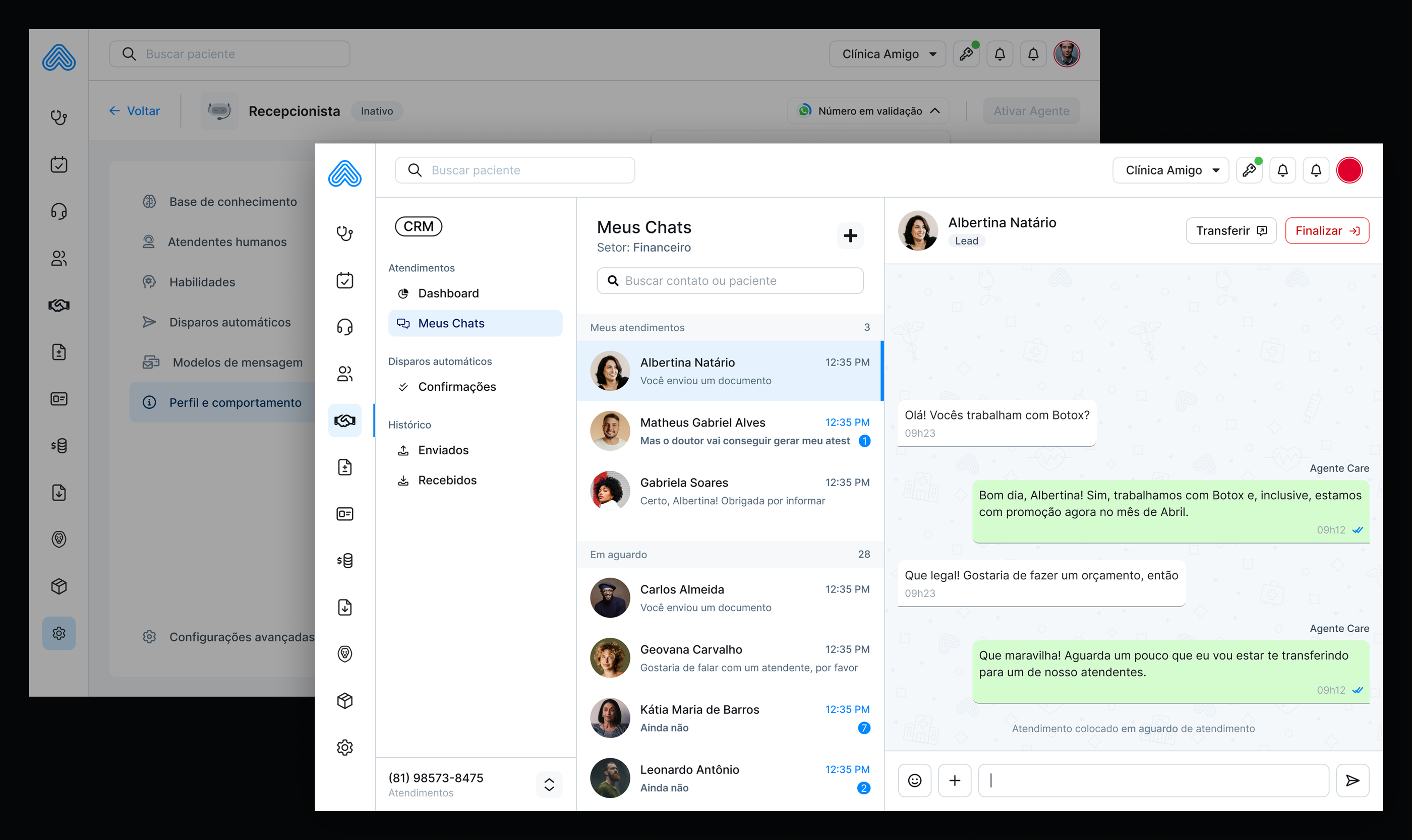Viewport: 1412px width, 840px height.
Task: Send the message with the arrow icon
Action: [1352, 781]
